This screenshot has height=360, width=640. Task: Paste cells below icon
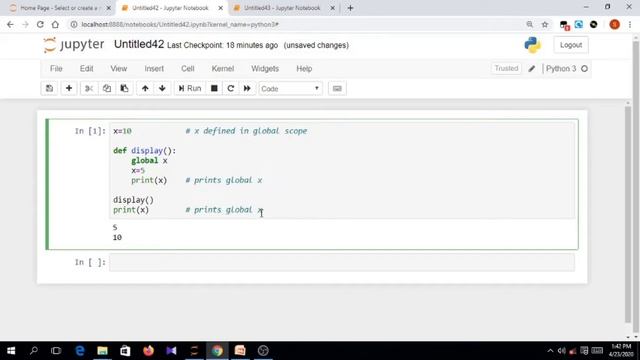click(124, 89)
